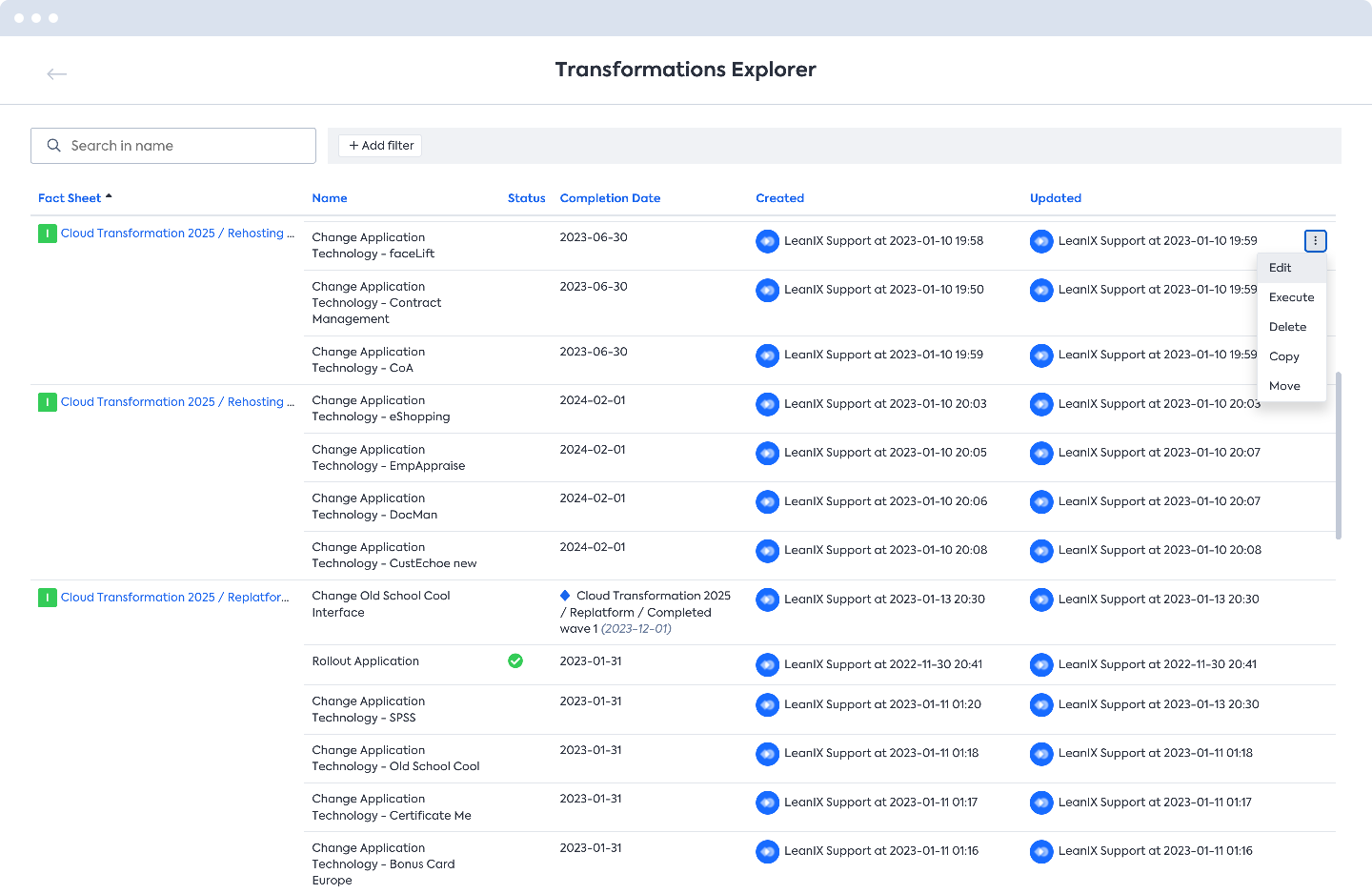Open the Cloud Transformation 2025 Replatform fact sheet
Viewport: 1372px width, 894px height.
(176, 597)
